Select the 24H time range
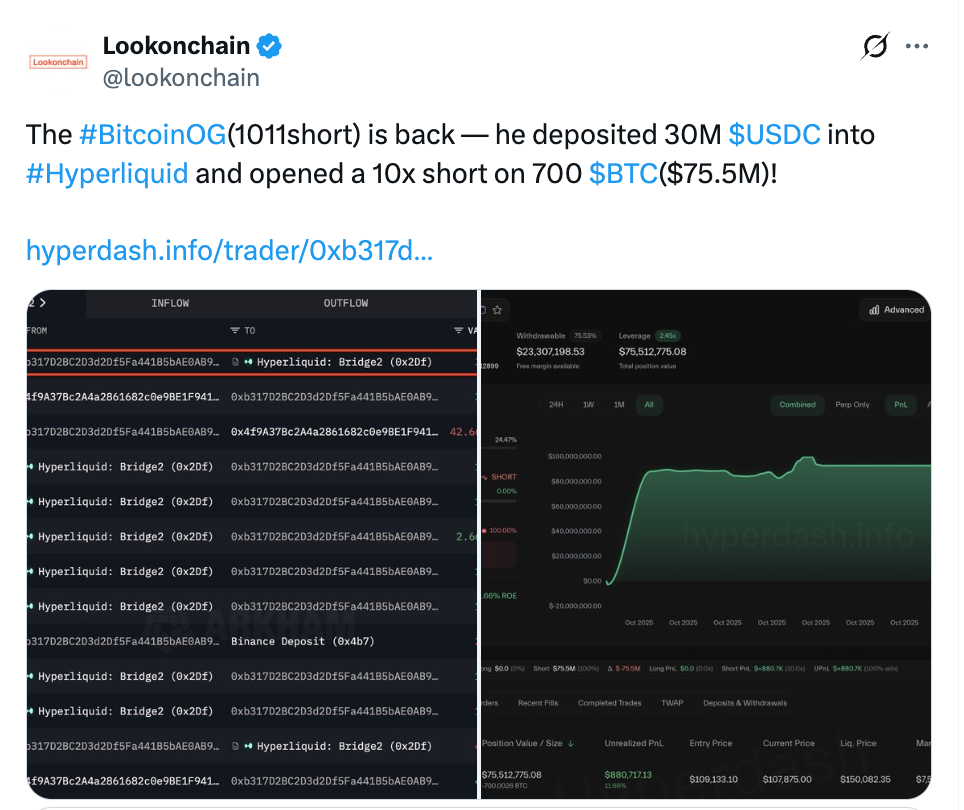 pyautogui.click(x=556, y=405)
